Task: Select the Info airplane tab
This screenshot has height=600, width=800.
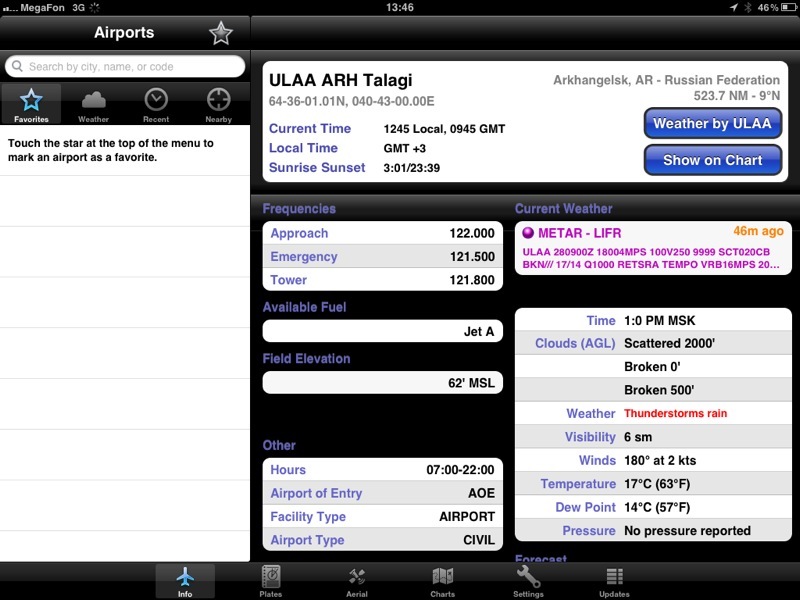Action: (x=185, y=580)
